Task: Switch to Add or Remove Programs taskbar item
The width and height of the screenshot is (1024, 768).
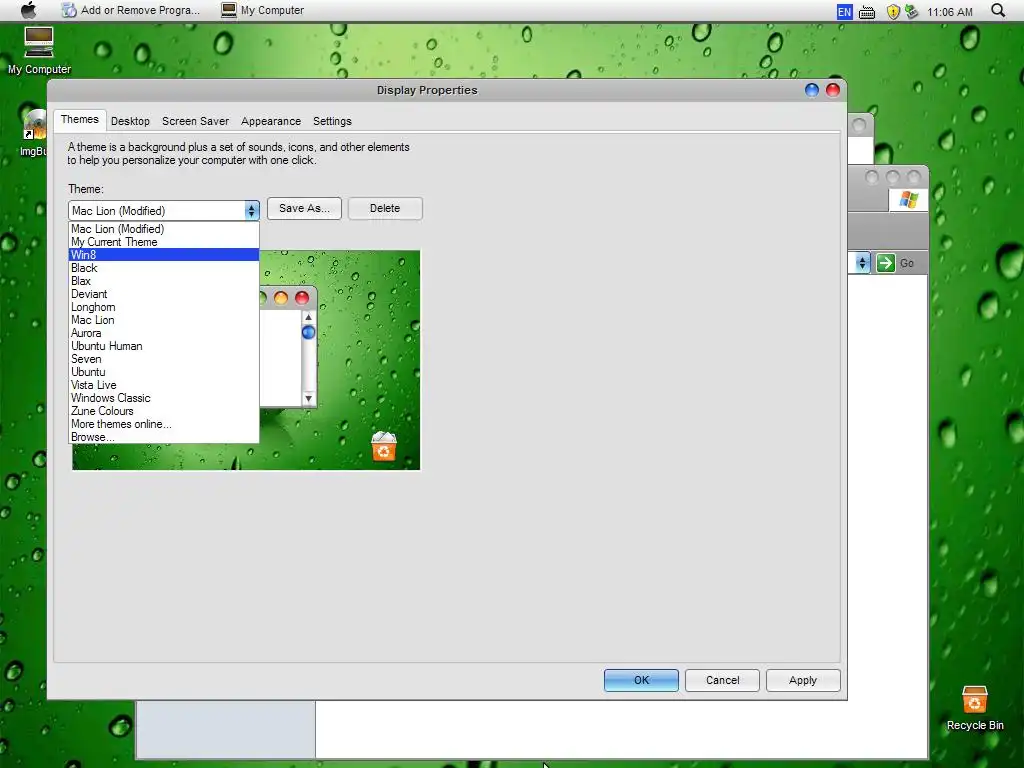Action: (131, 10)
